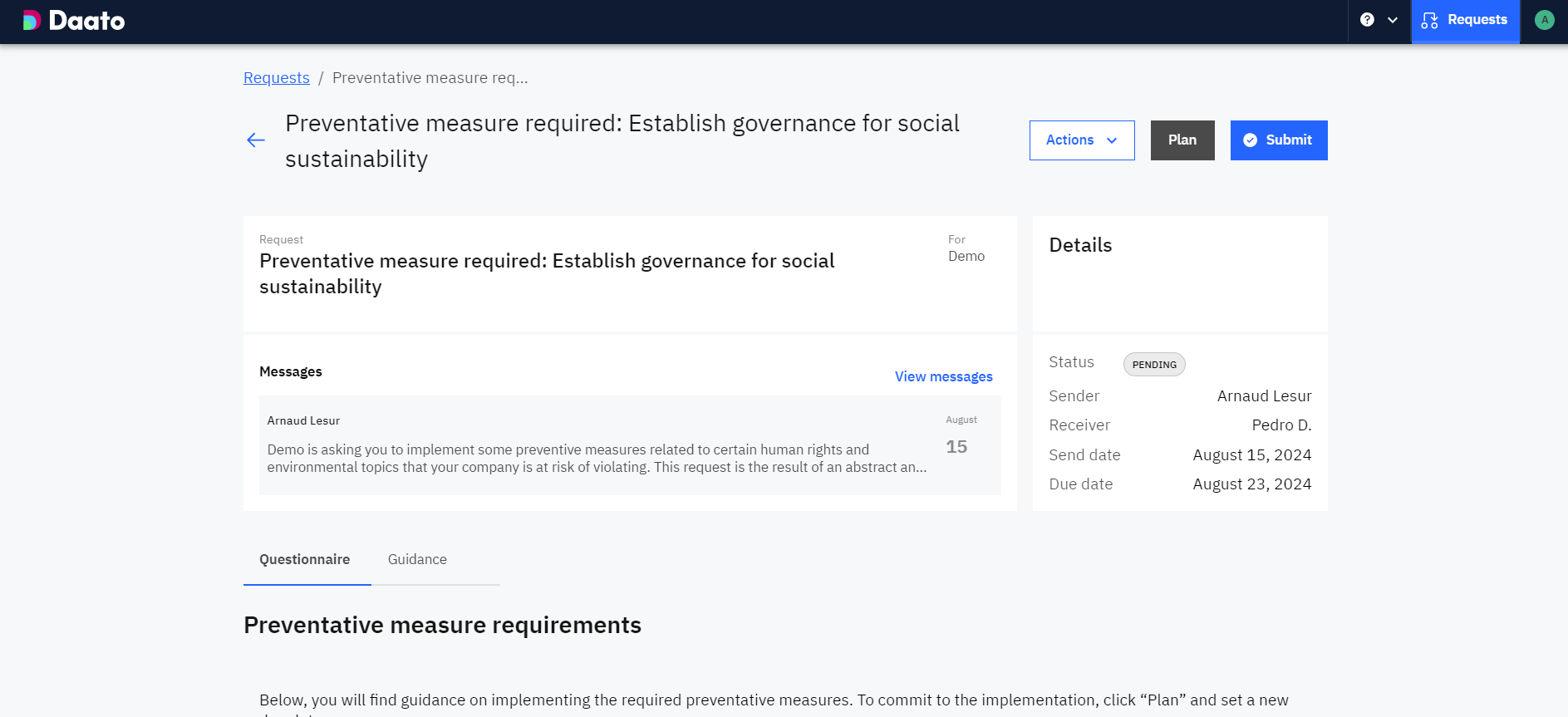This screenshot has width=1568, height=717.
Task: Click the August 15 message date
Action: tap(957, 438)
